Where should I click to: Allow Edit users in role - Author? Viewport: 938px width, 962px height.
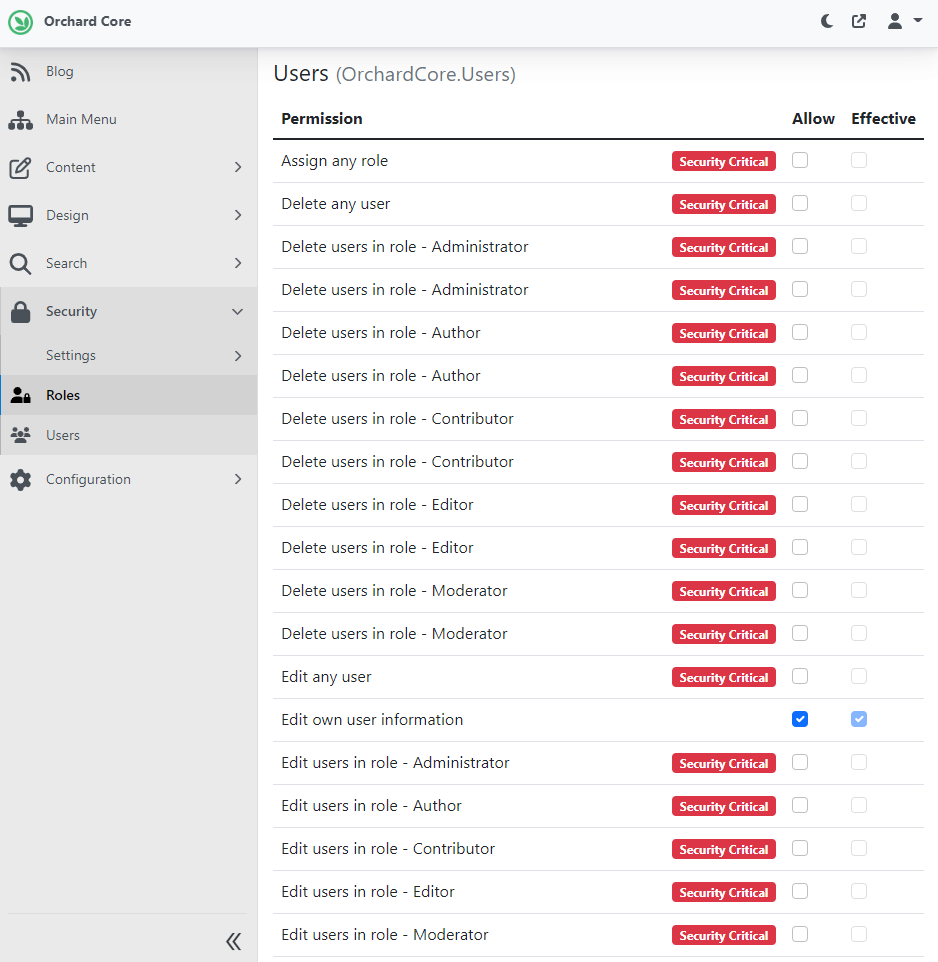800,805
